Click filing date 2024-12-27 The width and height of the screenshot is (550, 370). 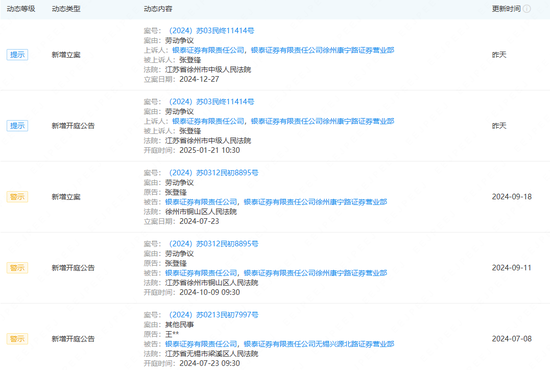[199, 80]
